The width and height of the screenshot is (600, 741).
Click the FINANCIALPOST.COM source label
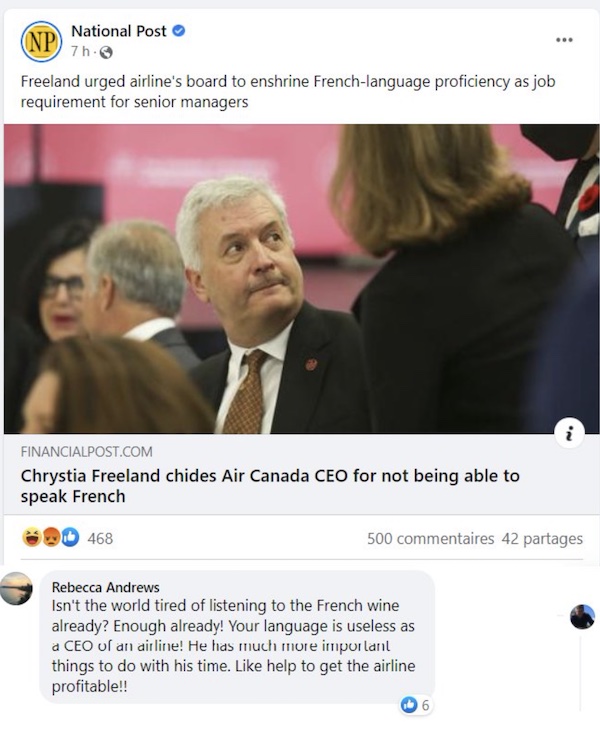click(x=86, y=452)
